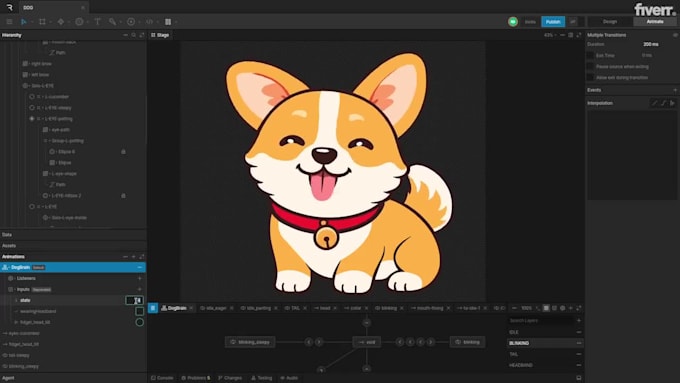Add a new Listener
This screenshot has width=680, height=383.
click(x=140, y=278)
